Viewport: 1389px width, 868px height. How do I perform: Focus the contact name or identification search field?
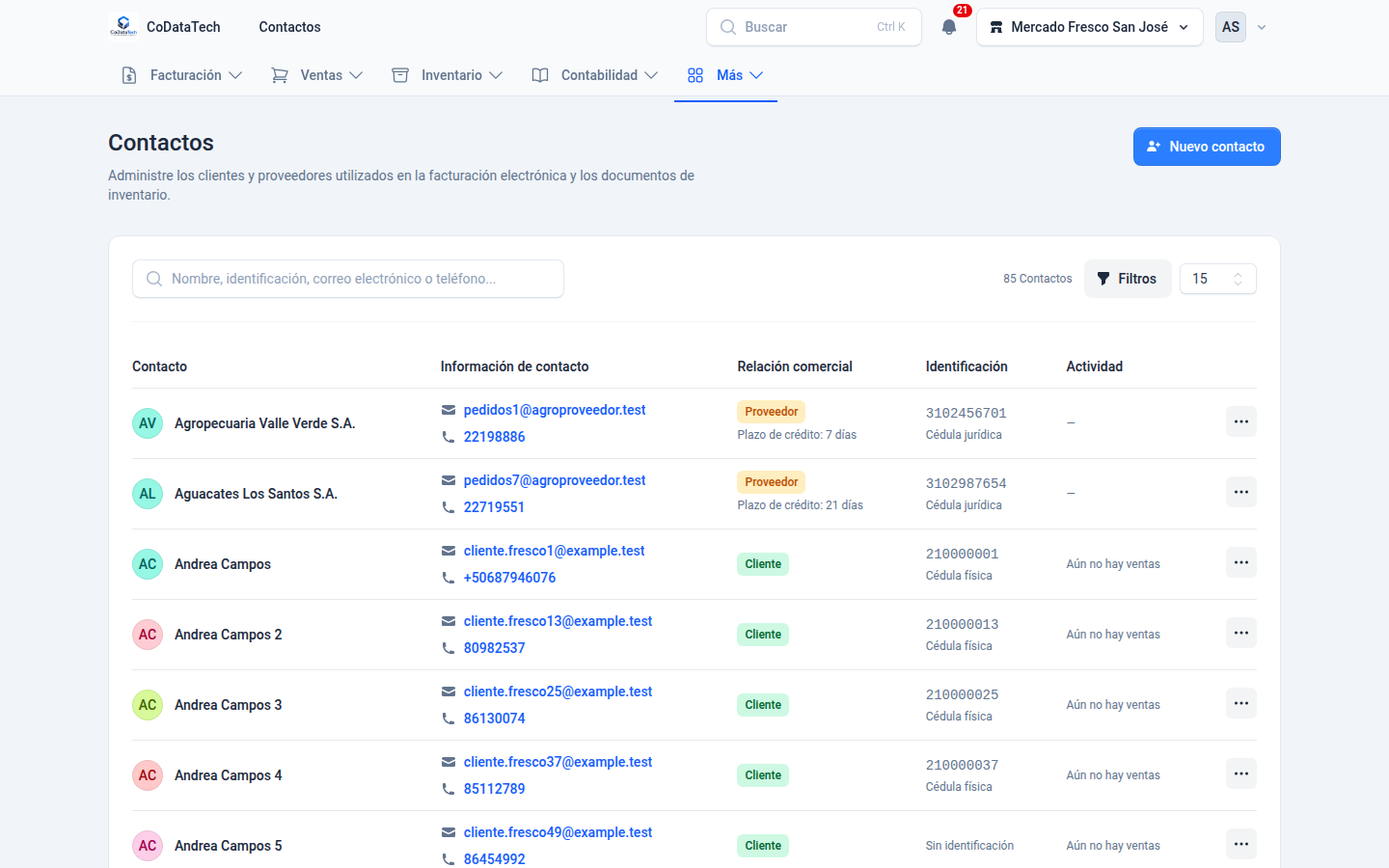(348, 279)
